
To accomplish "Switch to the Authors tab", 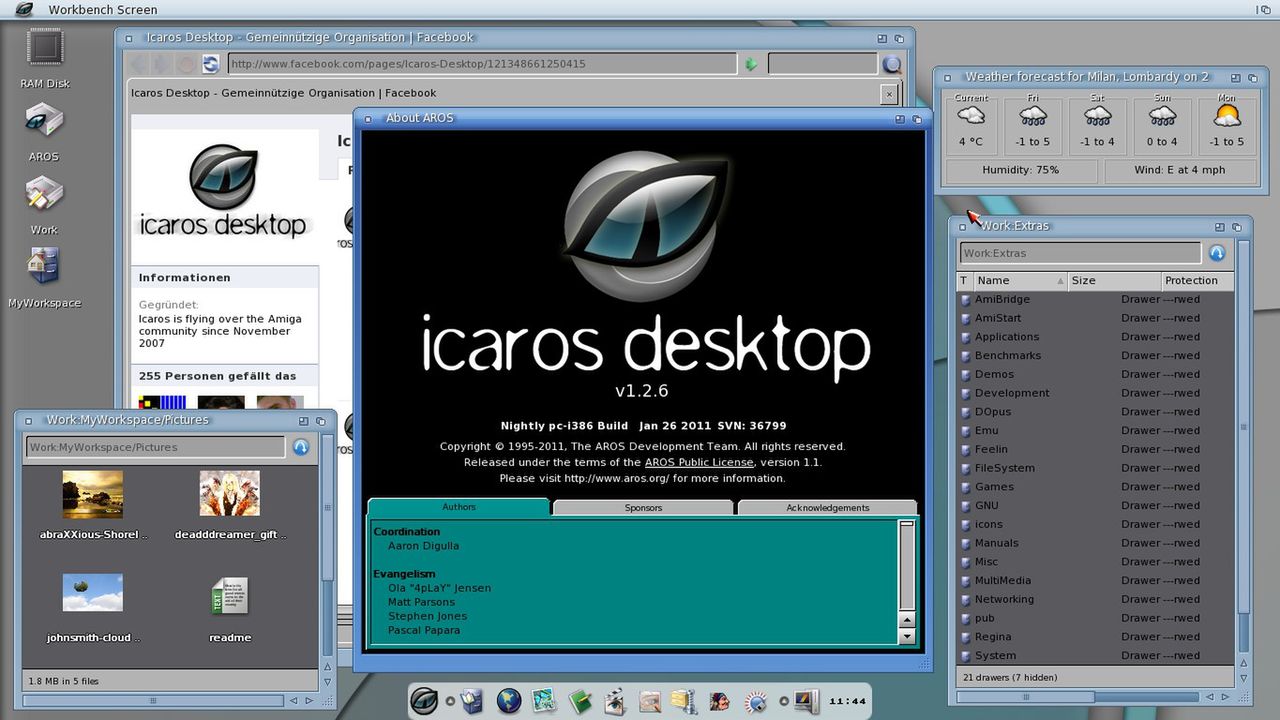I will 459,507.
